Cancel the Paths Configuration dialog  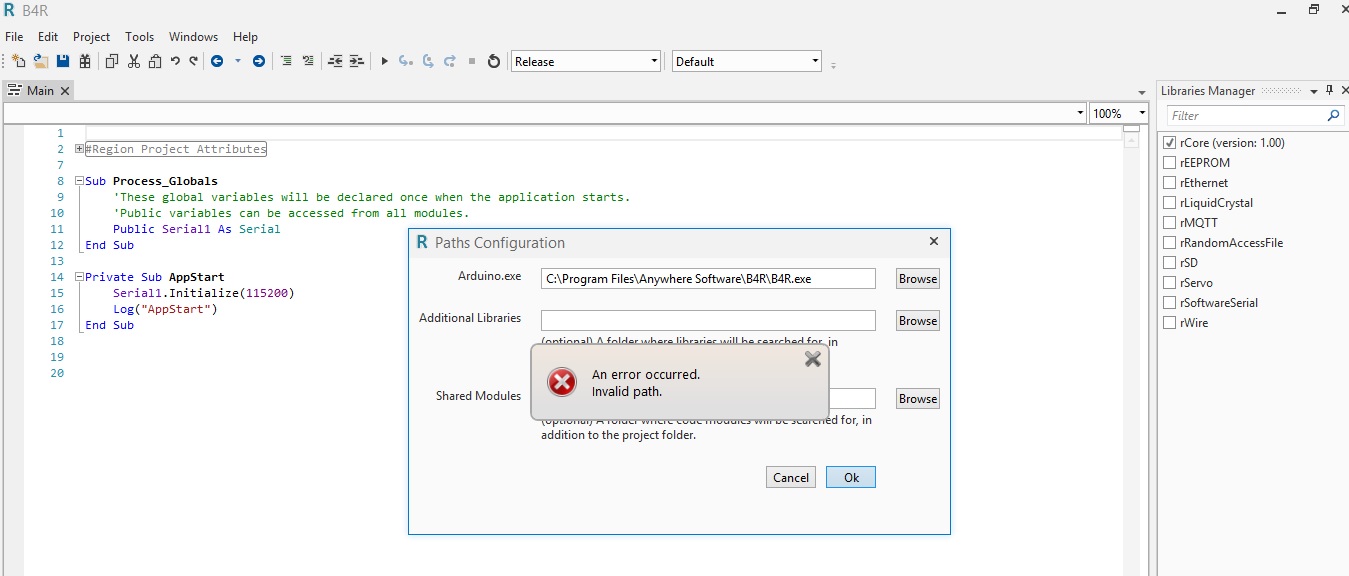click(x=791, y=478)
